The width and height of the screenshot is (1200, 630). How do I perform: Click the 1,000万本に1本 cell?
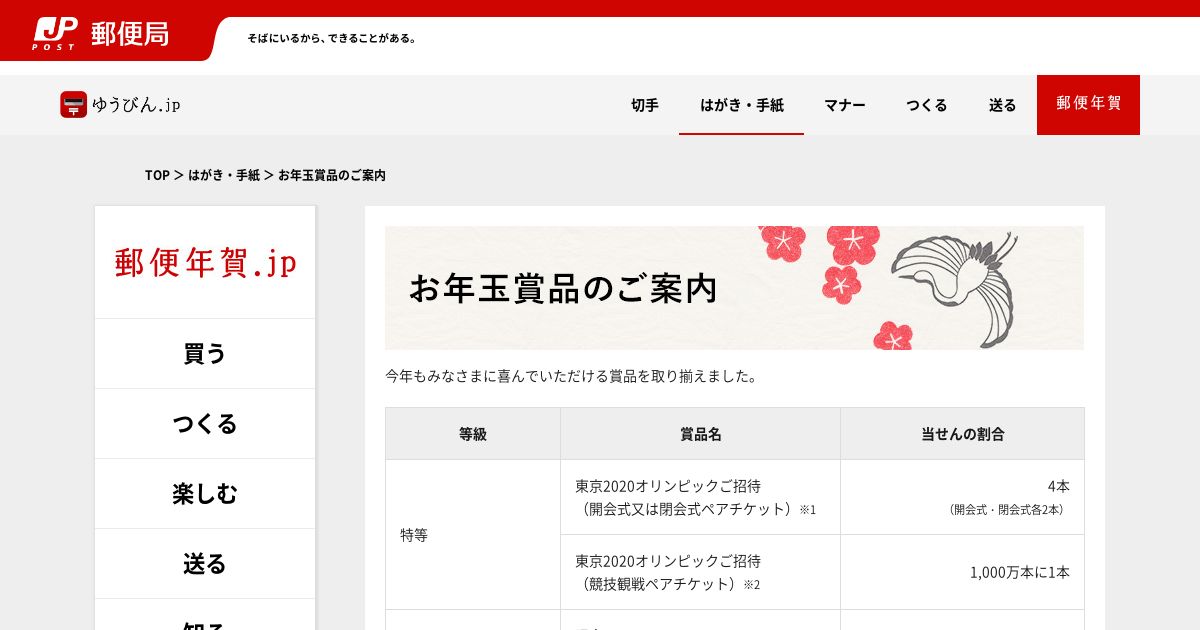962,572
